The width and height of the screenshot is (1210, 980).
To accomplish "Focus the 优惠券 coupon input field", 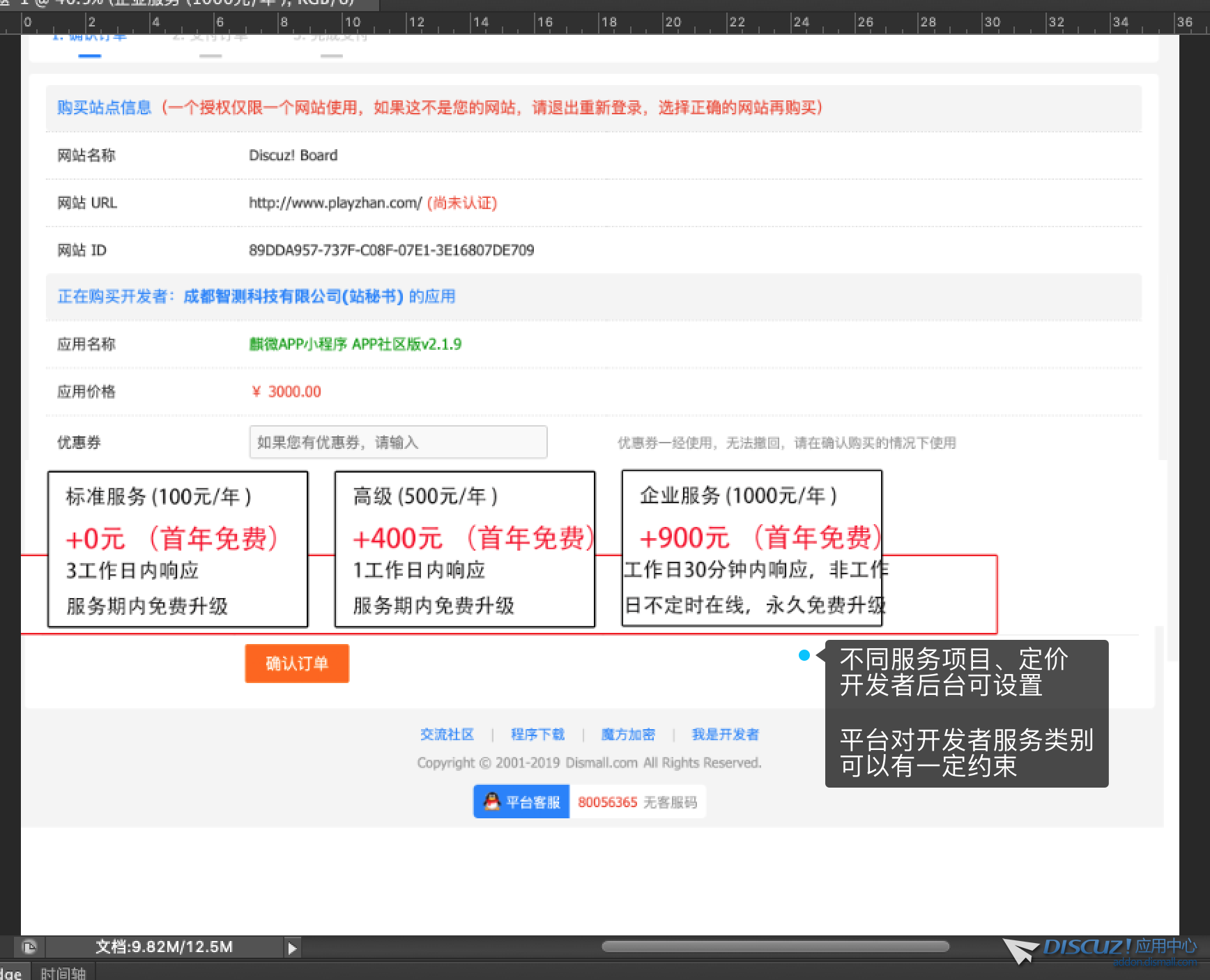I will 398,442.
